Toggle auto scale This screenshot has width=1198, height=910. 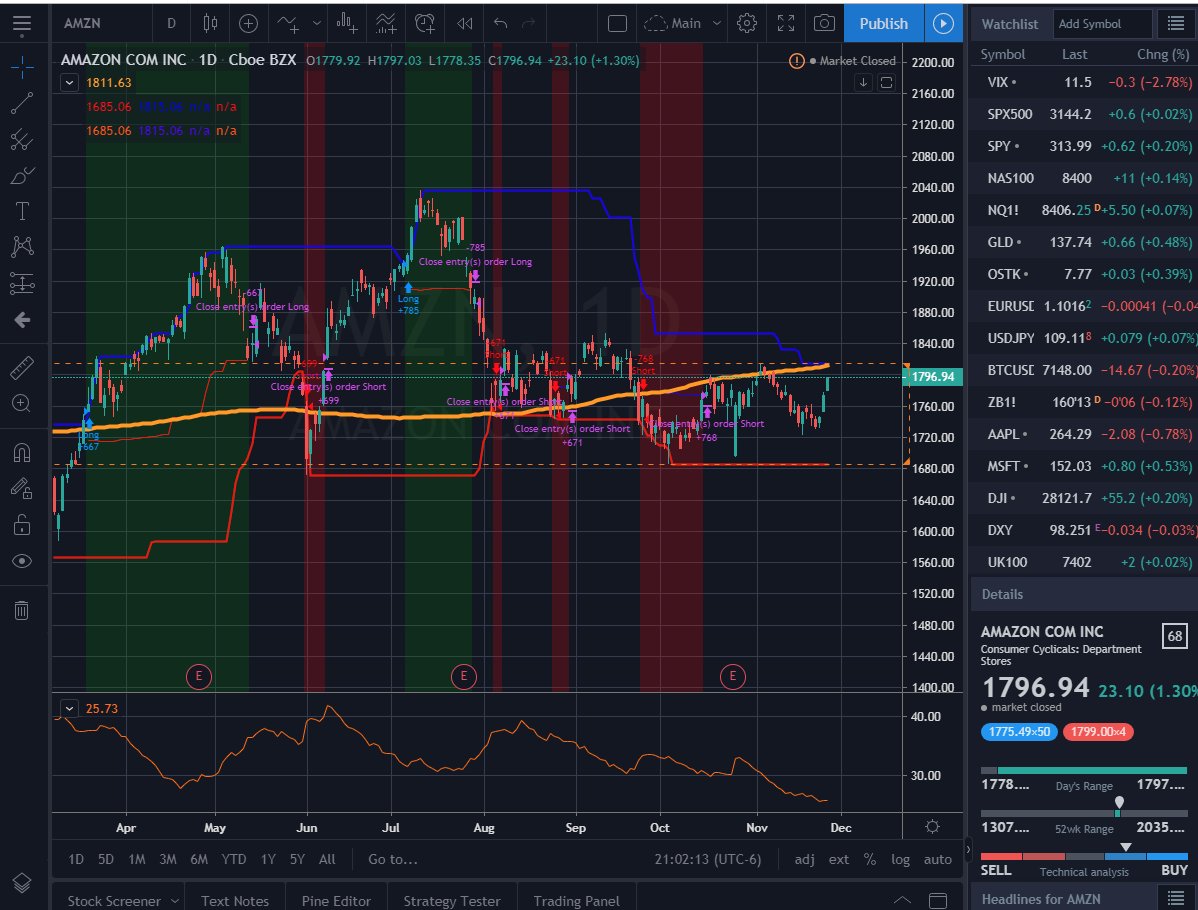tap(937, 859)
